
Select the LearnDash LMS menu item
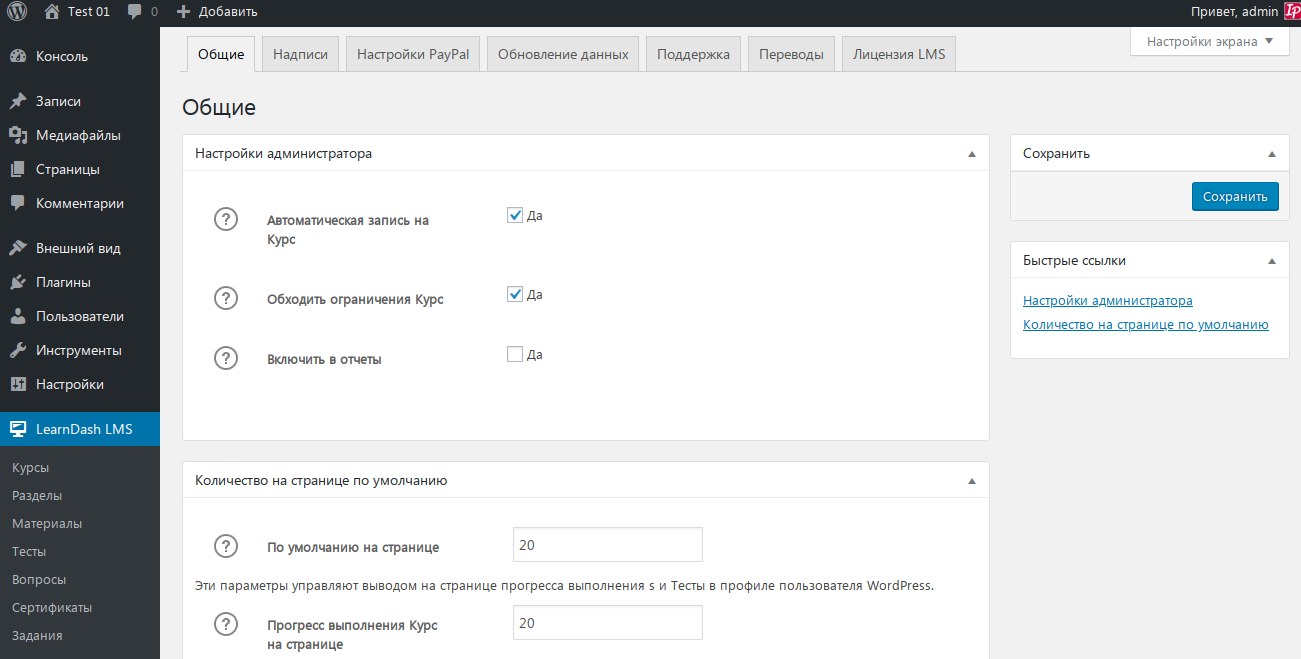pos(80,429)
